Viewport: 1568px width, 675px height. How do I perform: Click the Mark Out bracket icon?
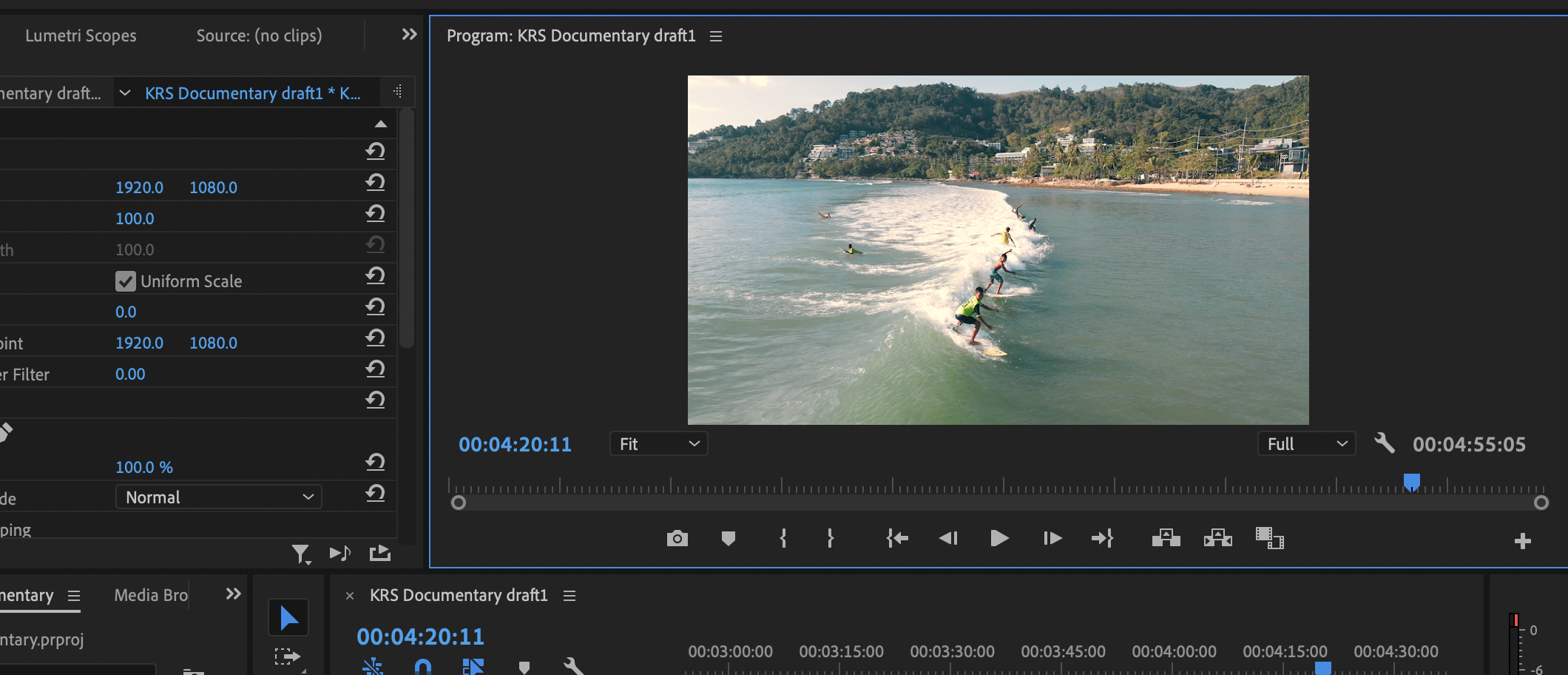(830, 538)
